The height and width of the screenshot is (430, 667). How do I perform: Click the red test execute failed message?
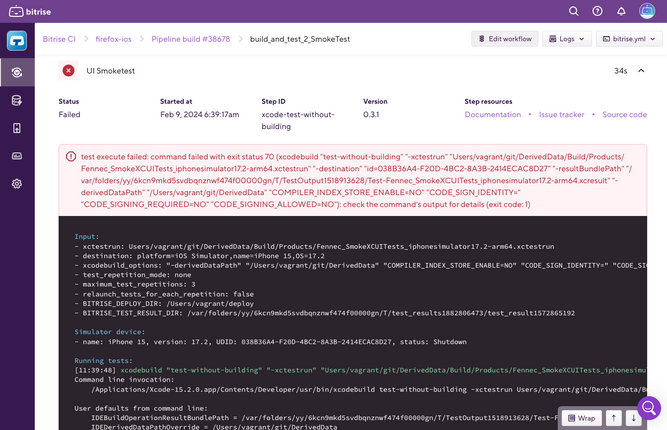coord(356,180)
